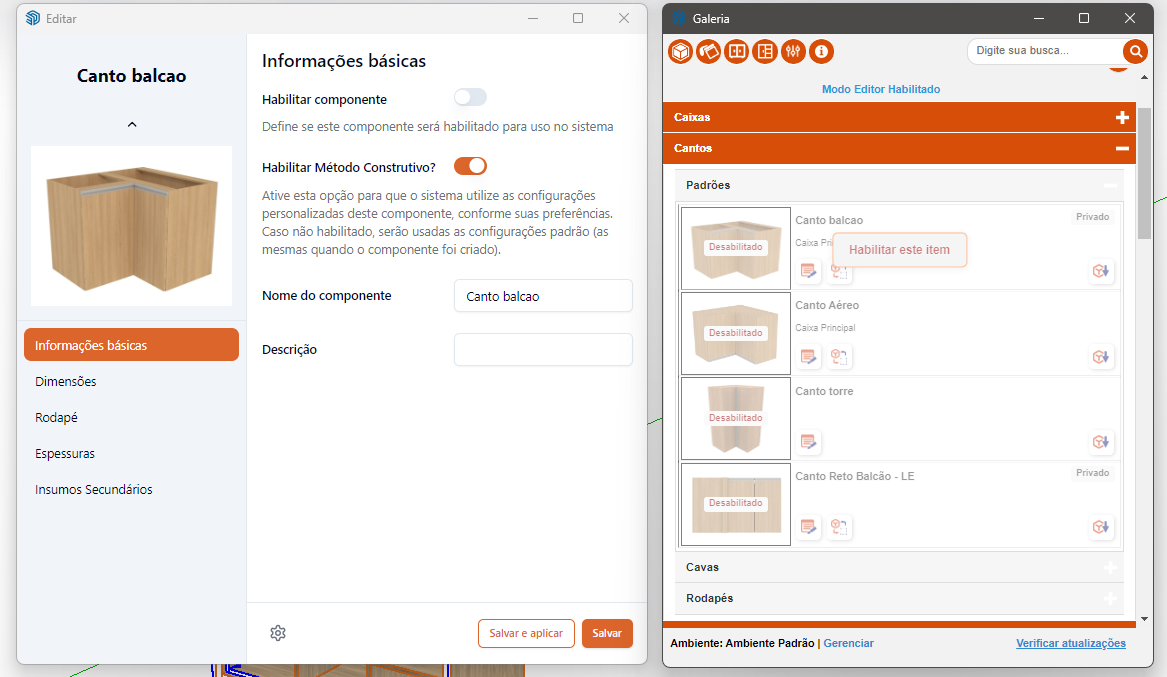1167x677 pixels.
Task: Click the Salvar e aplicar button
Action: pyautogui.click(x=526, y=634)
